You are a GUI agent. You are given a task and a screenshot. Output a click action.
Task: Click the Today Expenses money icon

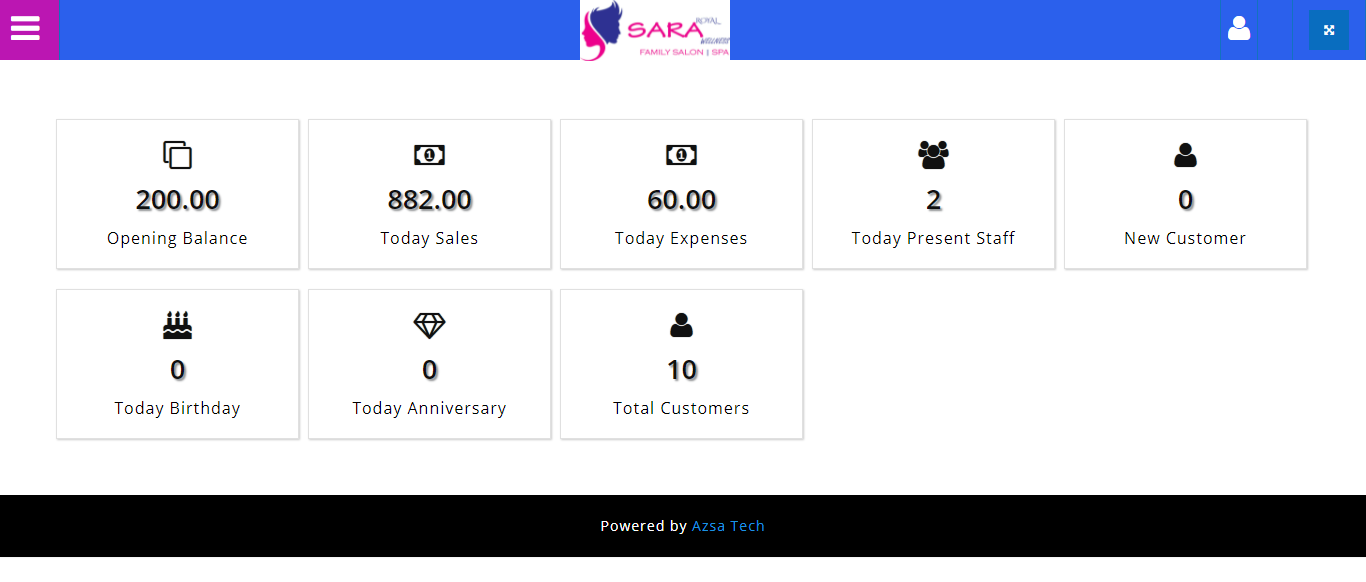(681, 155)
